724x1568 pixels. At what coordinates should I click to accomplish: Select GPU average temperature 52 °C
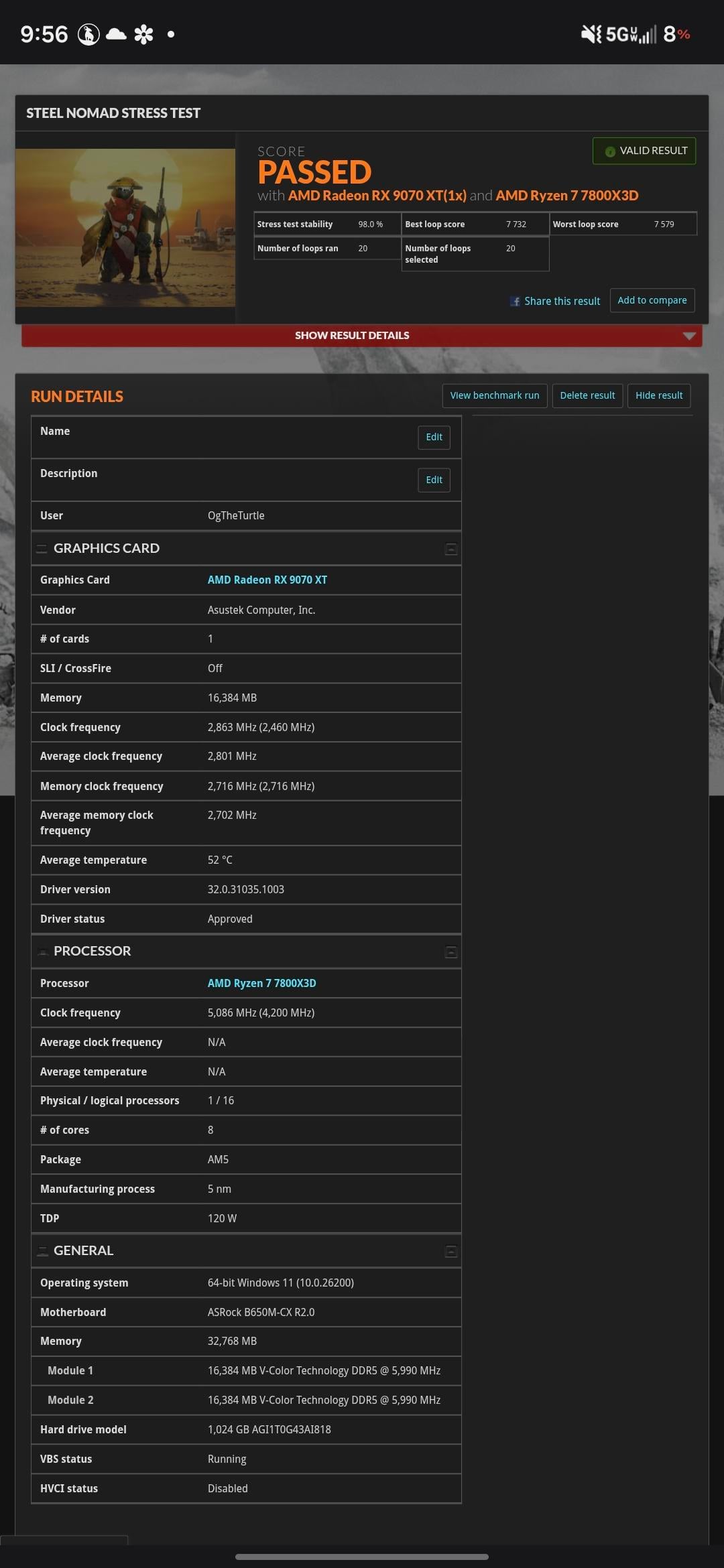click(220, 860)
